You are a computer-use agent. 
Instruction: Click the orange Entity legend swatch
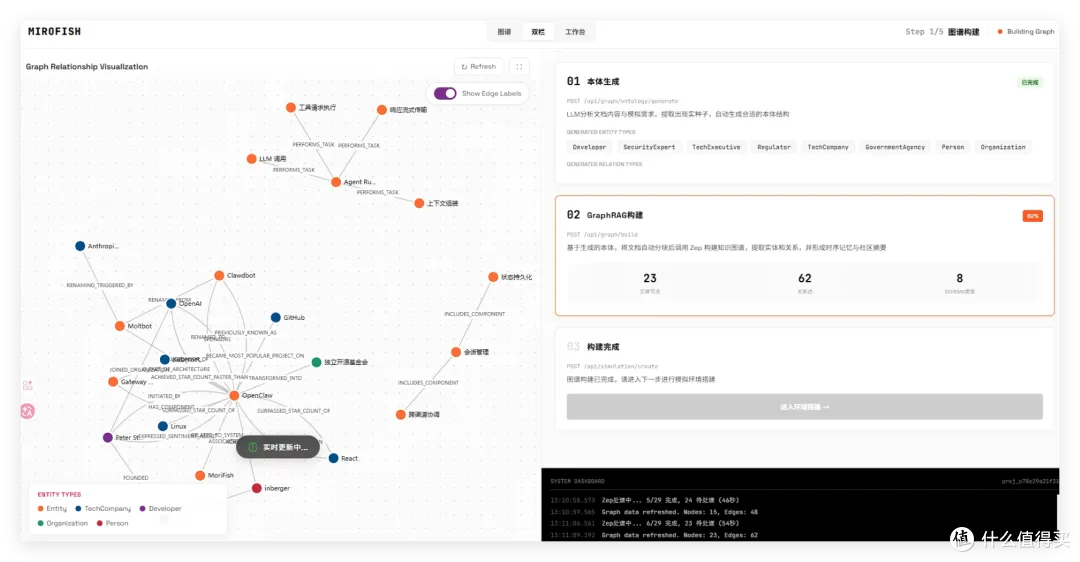40,509
